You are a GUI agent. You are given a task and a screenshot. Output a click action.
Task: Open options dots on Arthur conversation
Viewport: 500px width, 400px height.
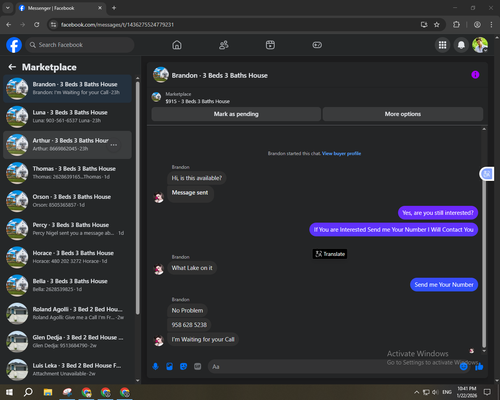tap(114, 145)
